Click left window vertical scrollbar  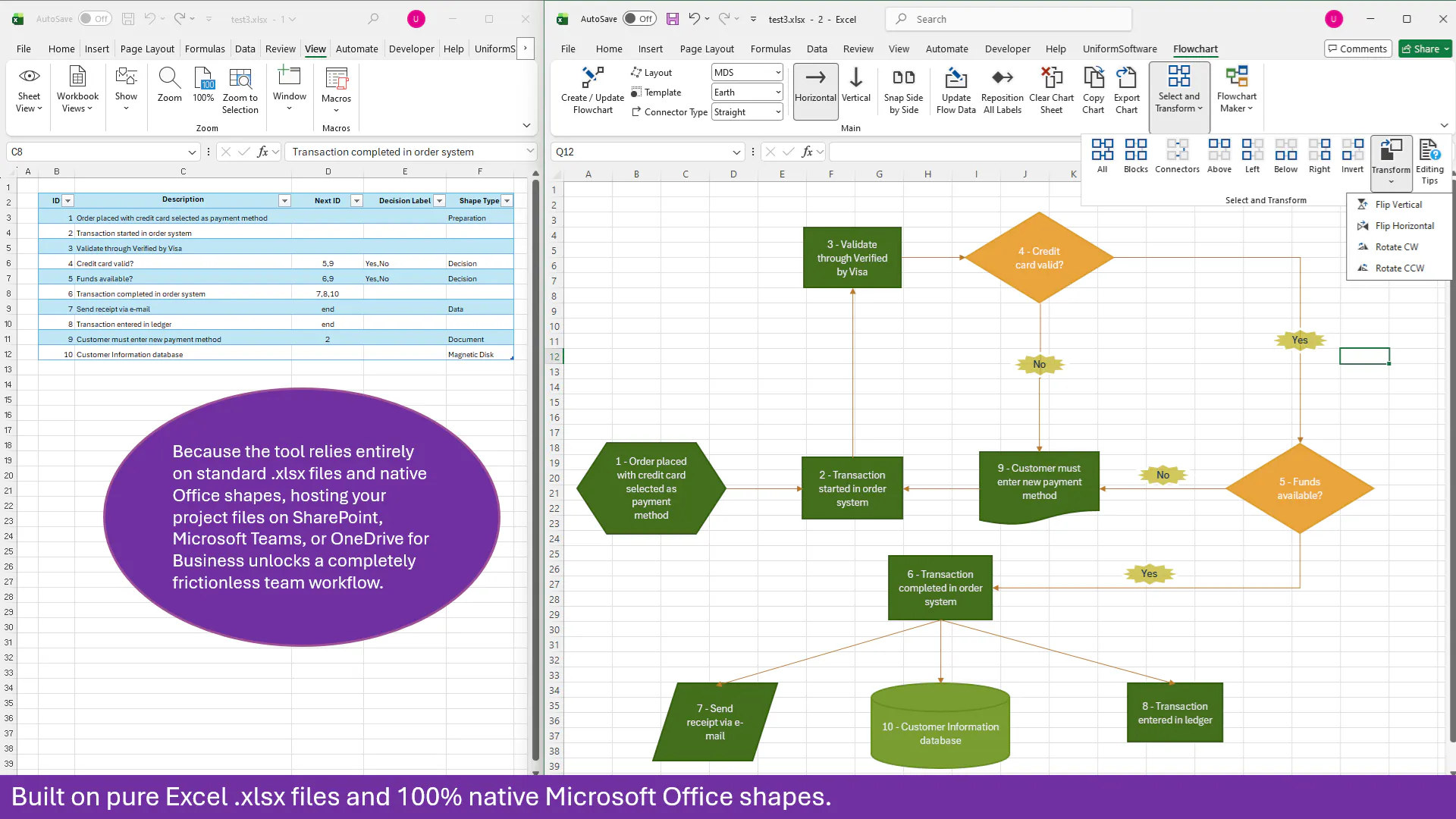[x=535, y=470]
